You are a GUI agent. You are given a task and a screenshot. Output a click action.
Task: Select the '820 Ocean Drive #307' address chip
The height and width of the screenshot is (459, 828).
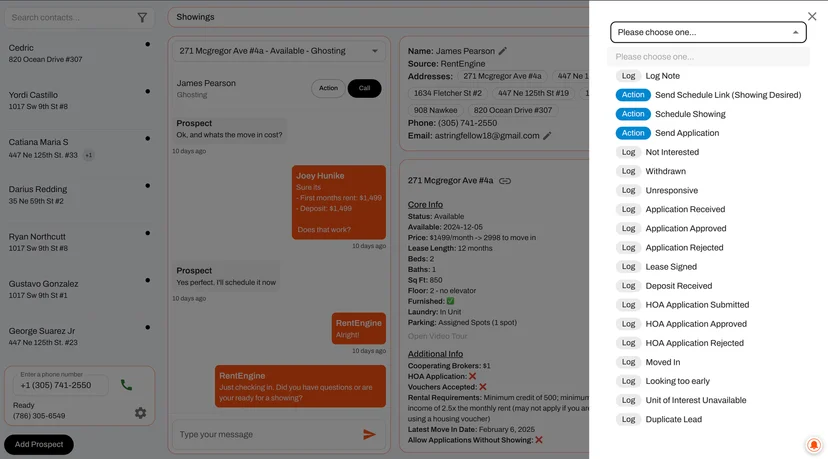[513, 110]
